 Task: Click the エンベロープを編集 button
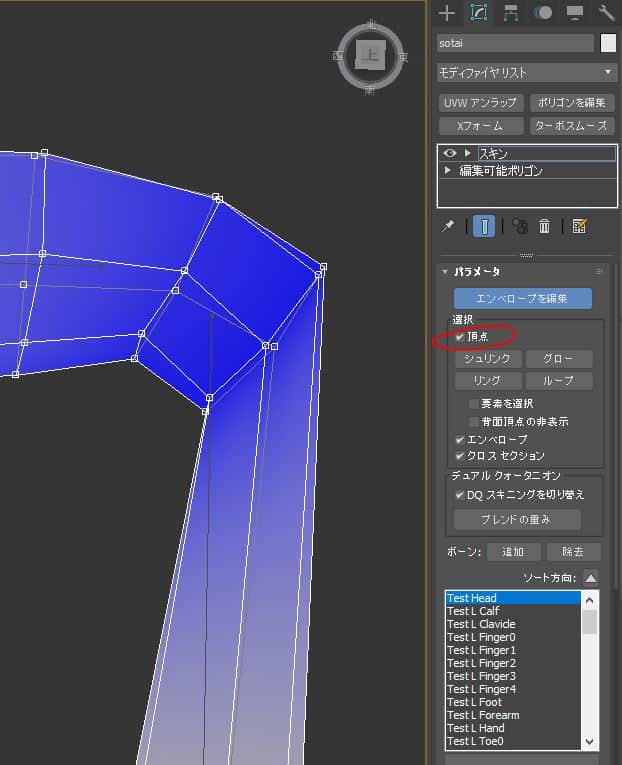tap(522, 299)
